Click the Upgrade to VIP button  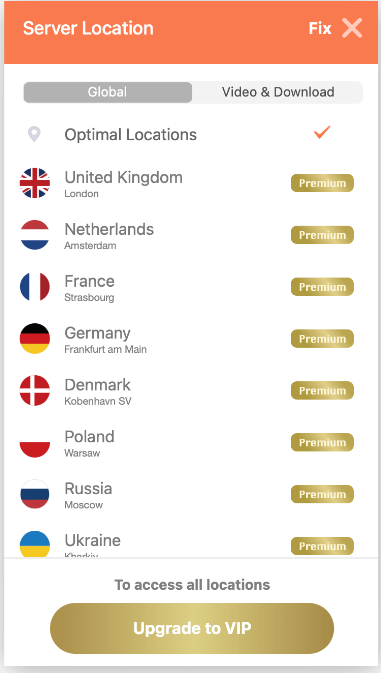(x=192, y=628)
